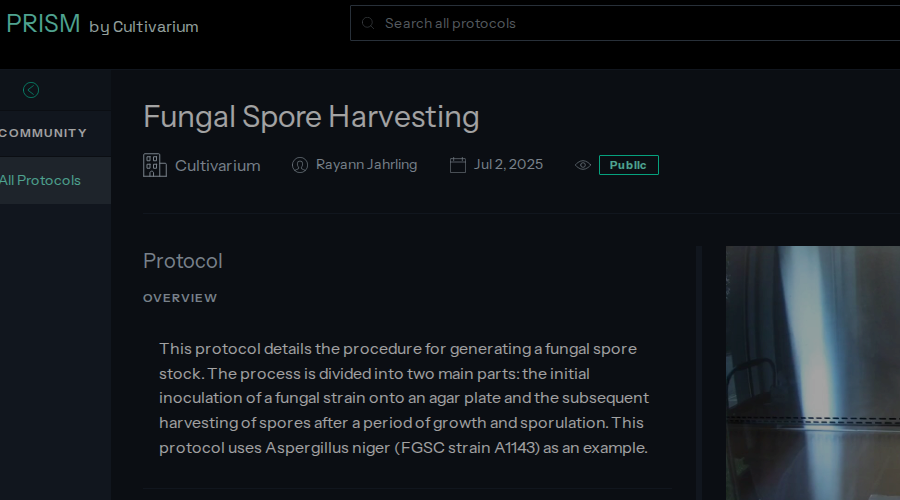Click the eye visibility icon

click(x=583, y=165)
